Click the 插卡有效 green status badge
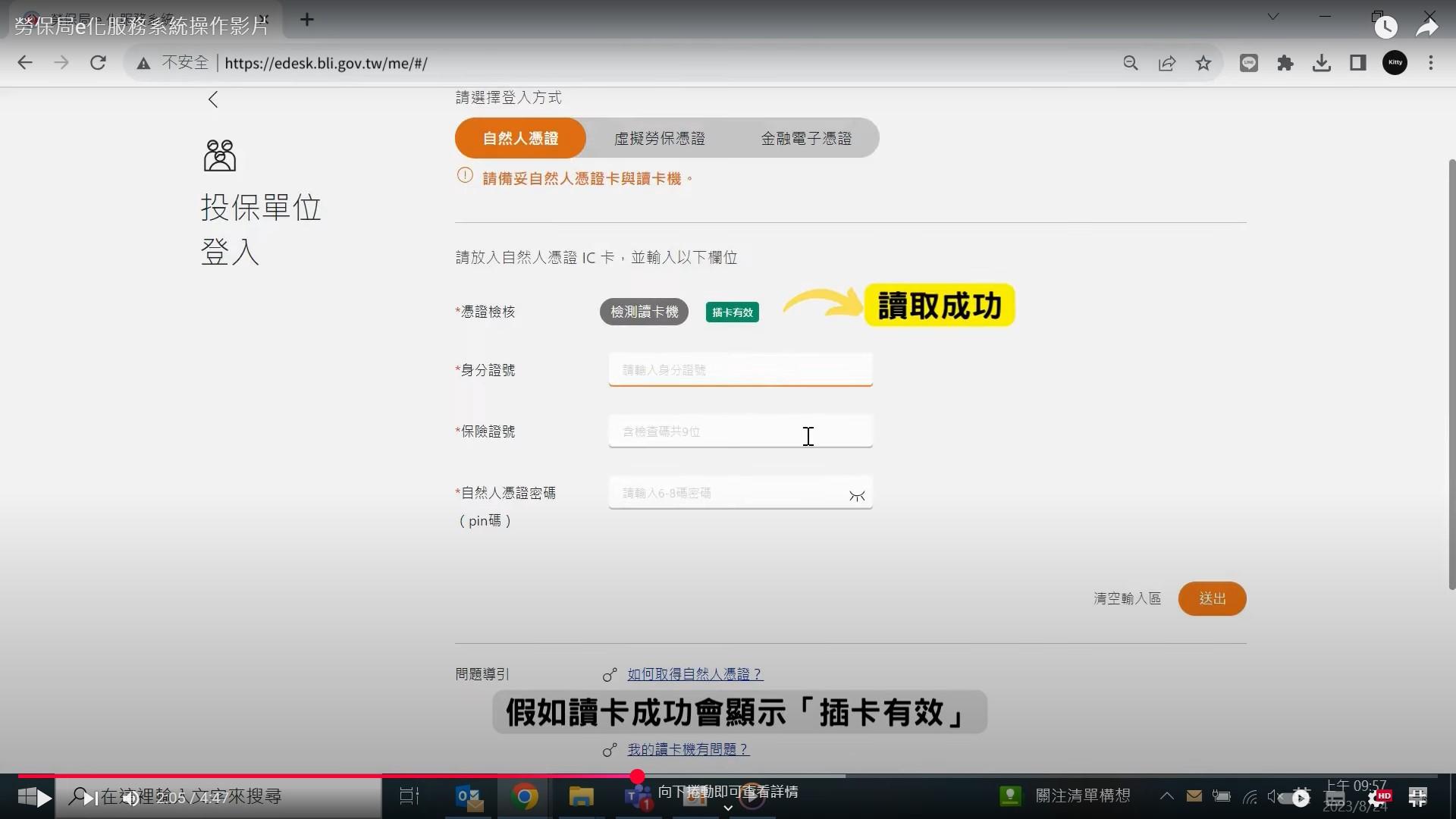The image size is (1456, 819). point(733,312)
